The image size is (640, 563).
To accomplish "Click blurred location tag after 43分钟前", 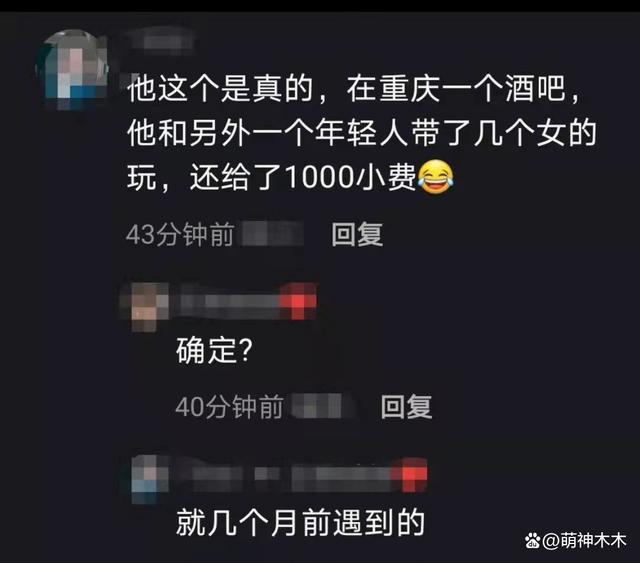I will 273,234.
